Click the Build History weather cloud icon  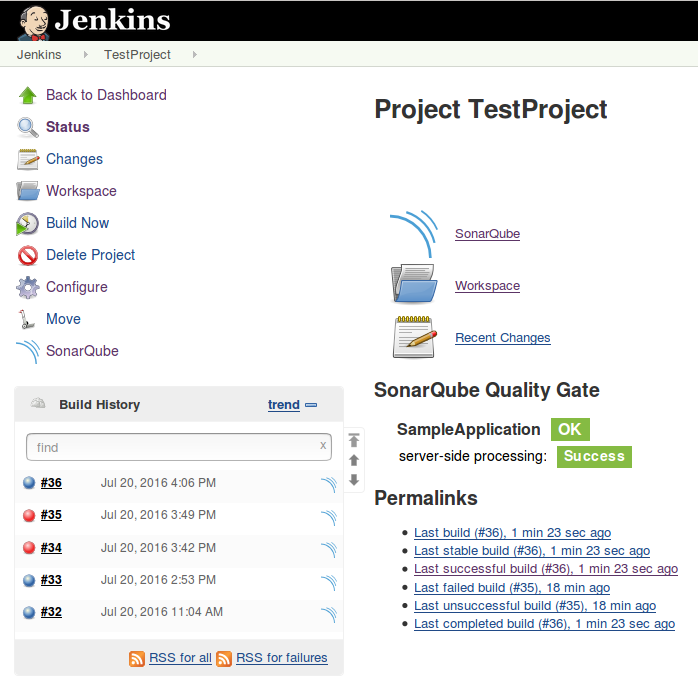tap(38, 403)
